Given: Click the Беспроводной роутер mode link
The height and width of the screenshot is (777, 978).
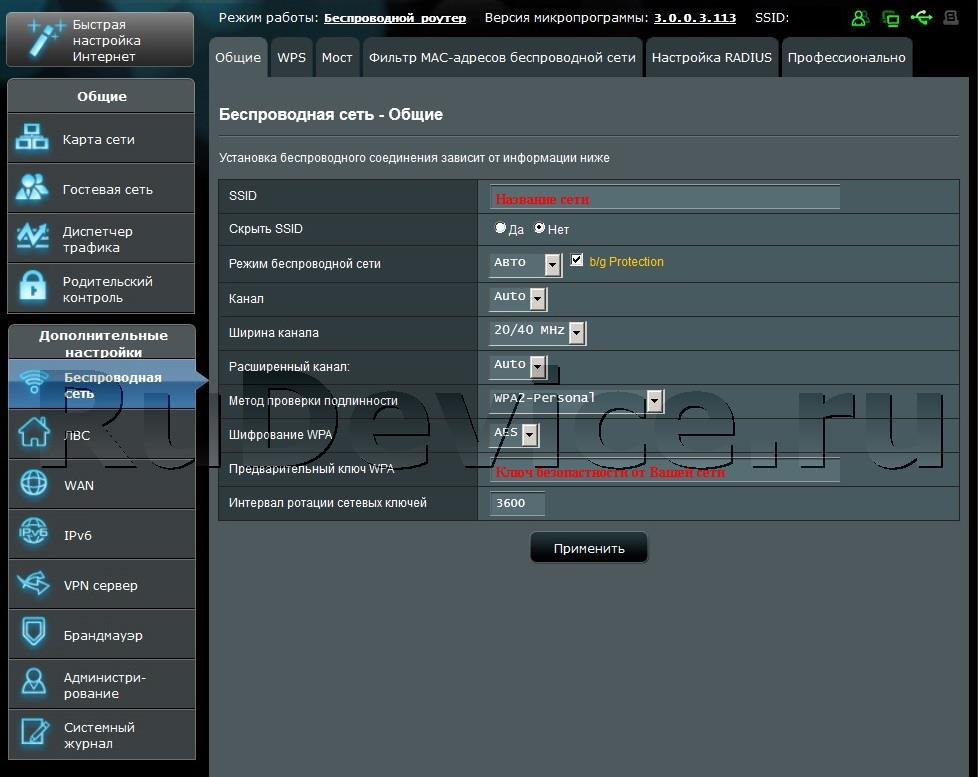Looking at the screenshot, I should click(x=395, y=18).
